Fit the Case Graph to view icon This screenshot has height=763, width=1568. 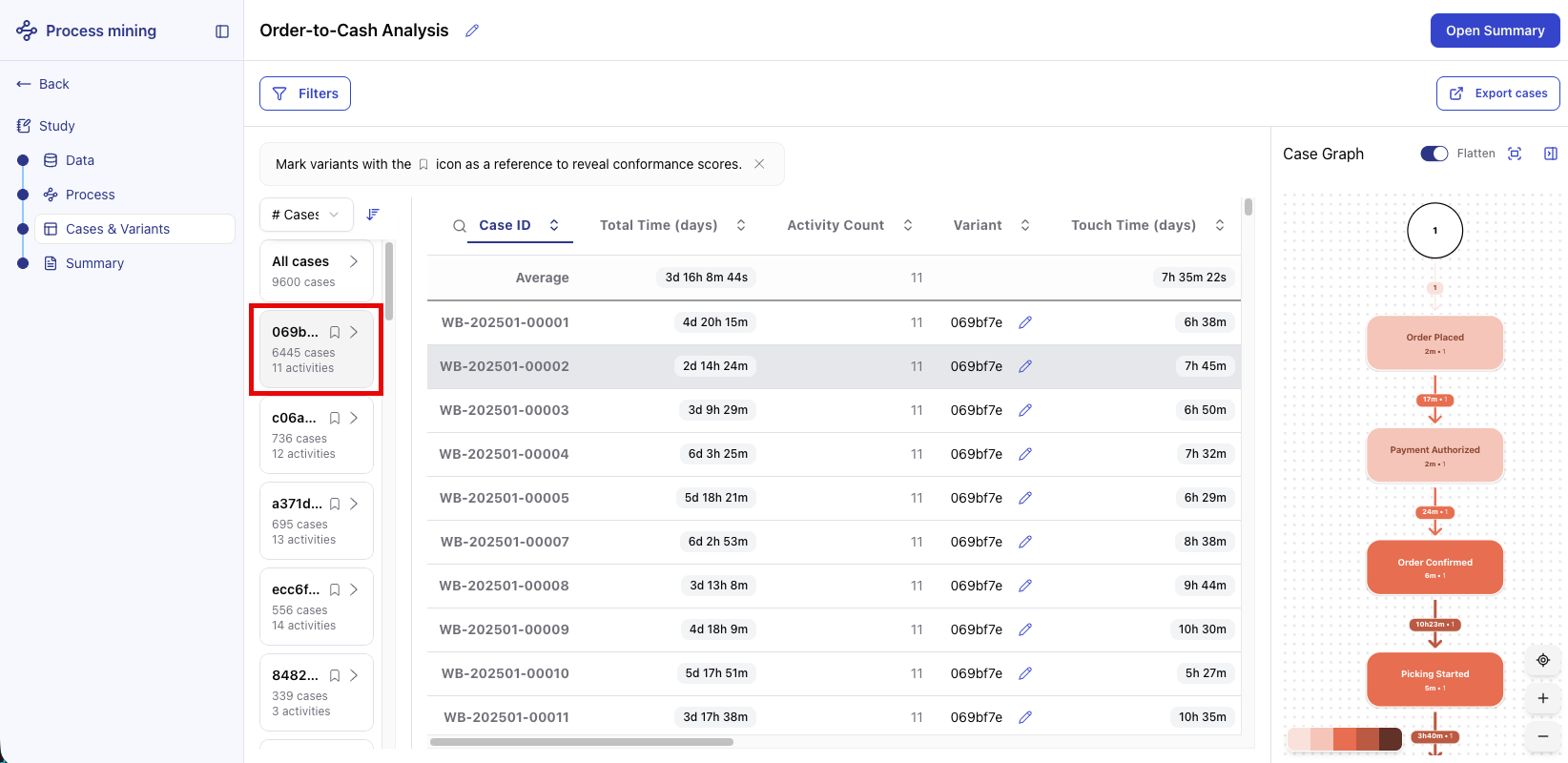click(x=1515, y=154)
